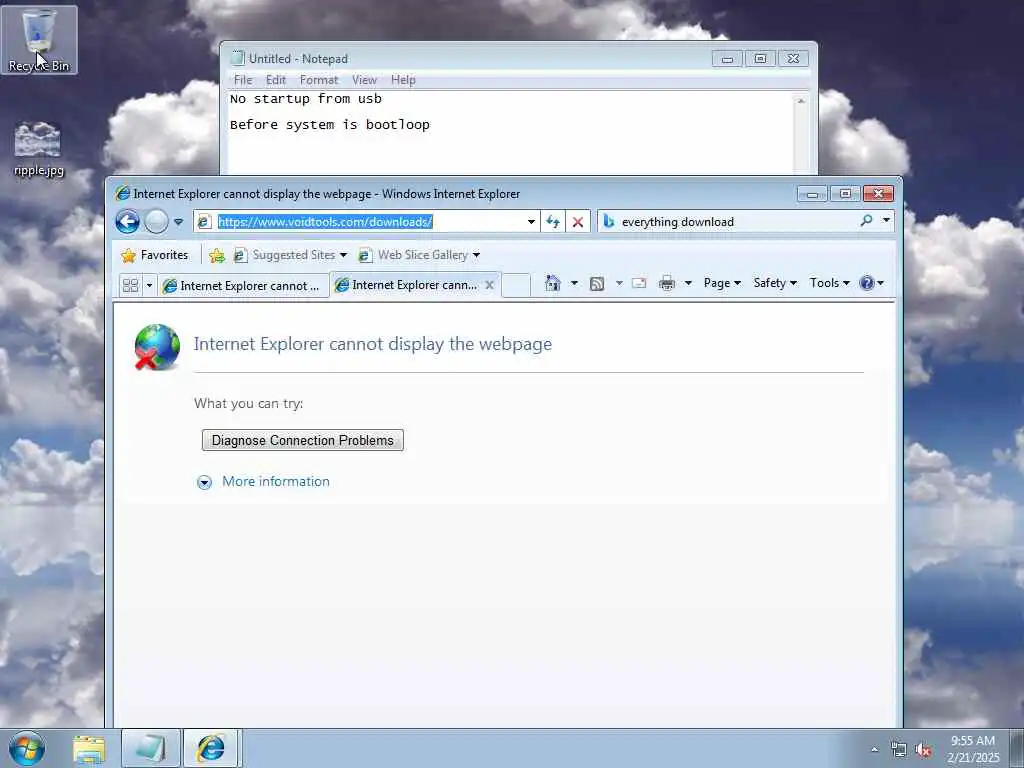Open Web Slice Gallery link
The image size is (1024, 768).
coord(419,255)
